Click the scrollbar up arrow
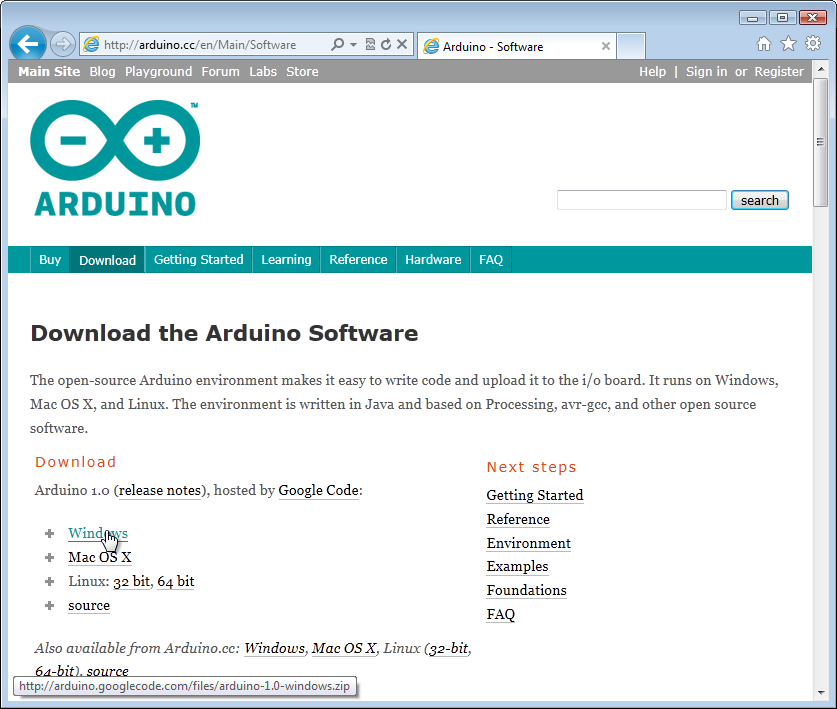837x709 pixels. pos(820,69)
